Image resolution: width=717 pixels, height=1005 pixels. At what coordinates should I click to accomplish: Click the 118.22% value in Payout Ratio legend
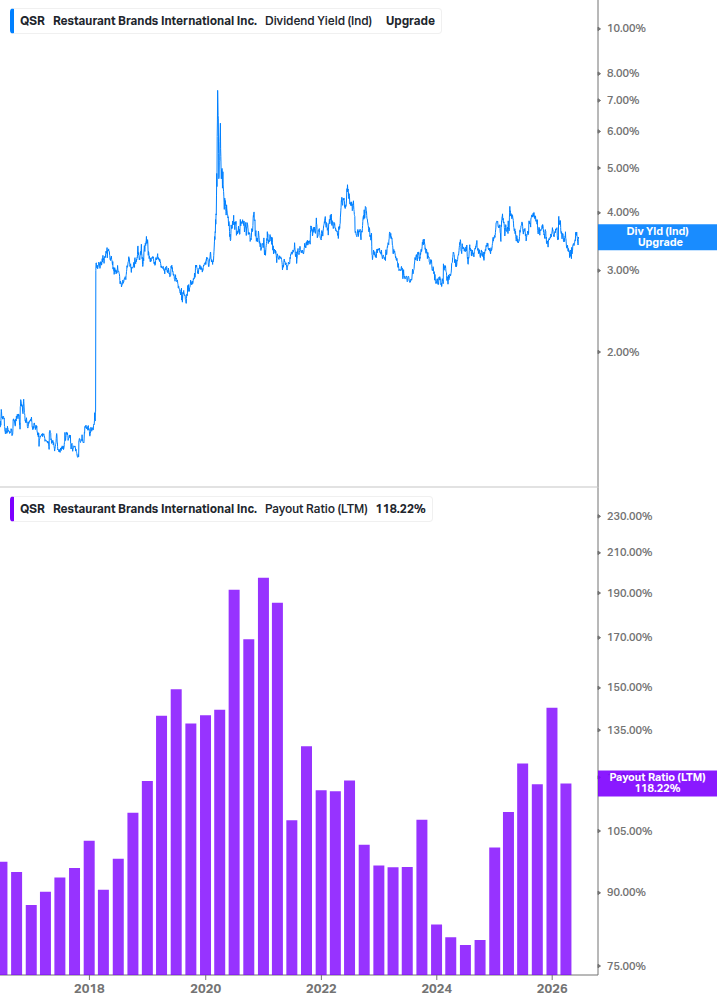tap(400, 509)
